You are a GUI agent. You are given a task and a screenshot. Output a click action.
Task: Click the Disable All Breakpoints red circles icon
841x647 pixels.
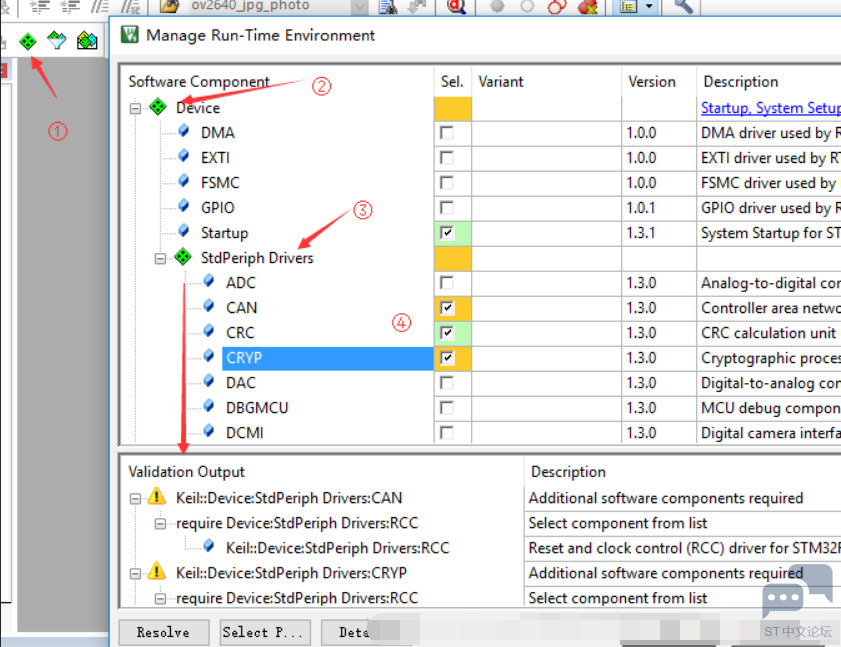[557, 6]
